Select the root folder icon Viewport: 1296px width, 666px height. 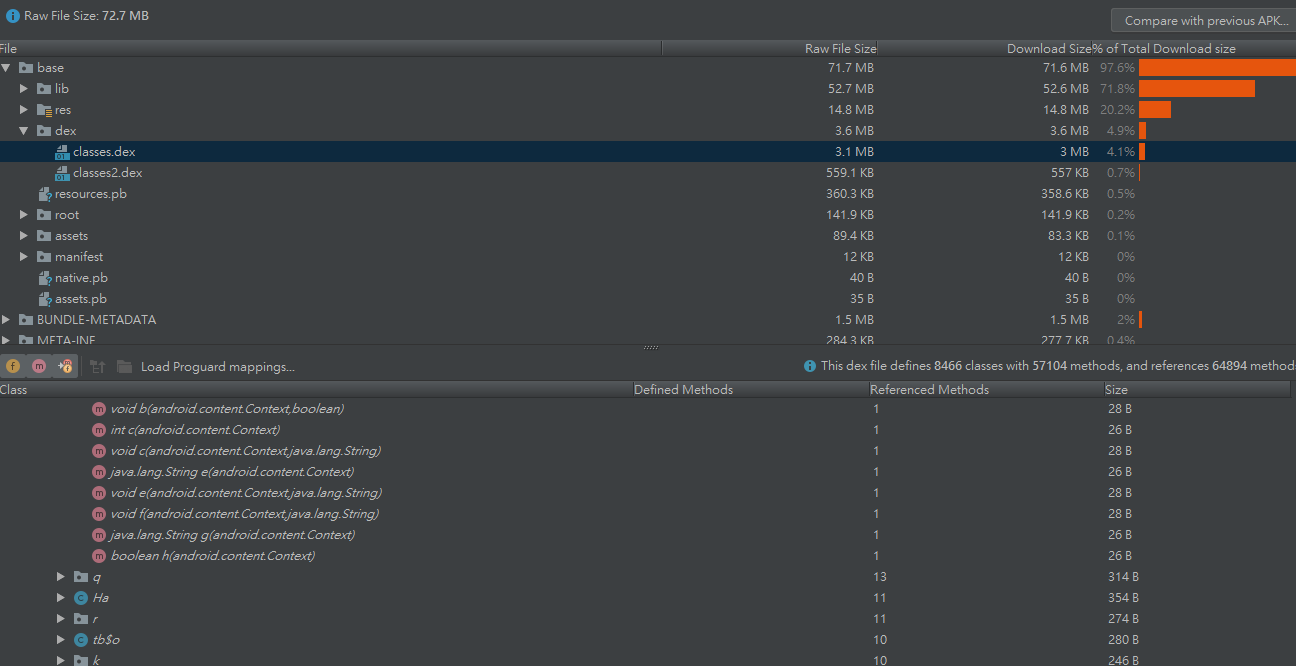44,215
